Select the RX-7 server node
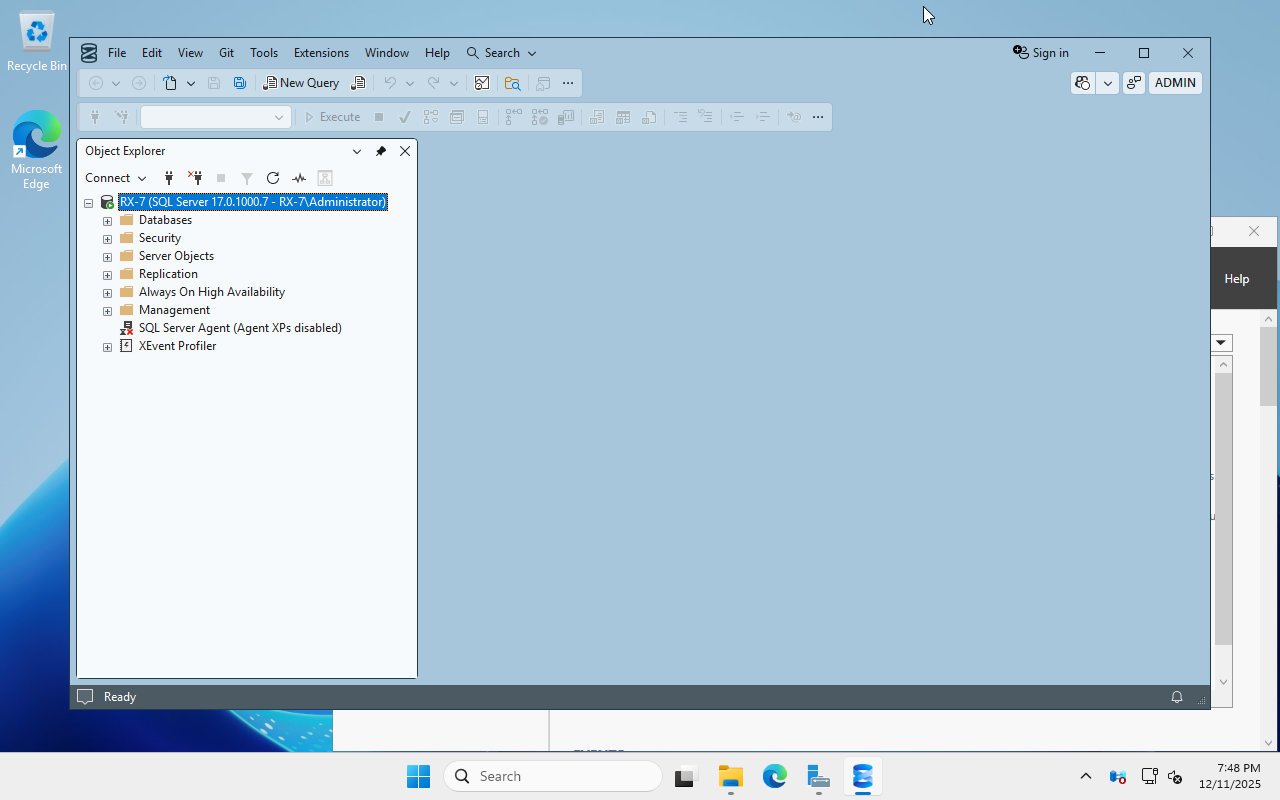 (252, 201)
